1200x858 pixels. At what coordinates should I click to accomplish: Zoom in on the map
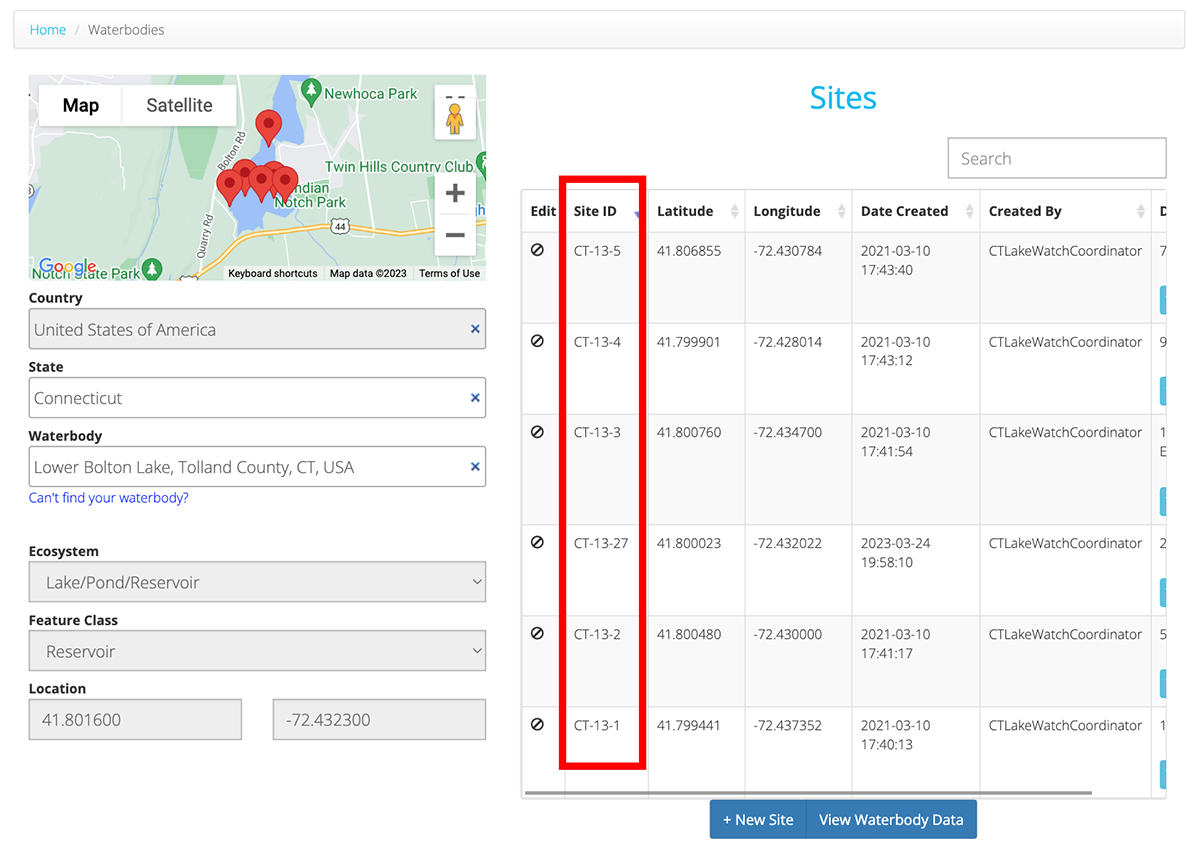click(455, 193)
